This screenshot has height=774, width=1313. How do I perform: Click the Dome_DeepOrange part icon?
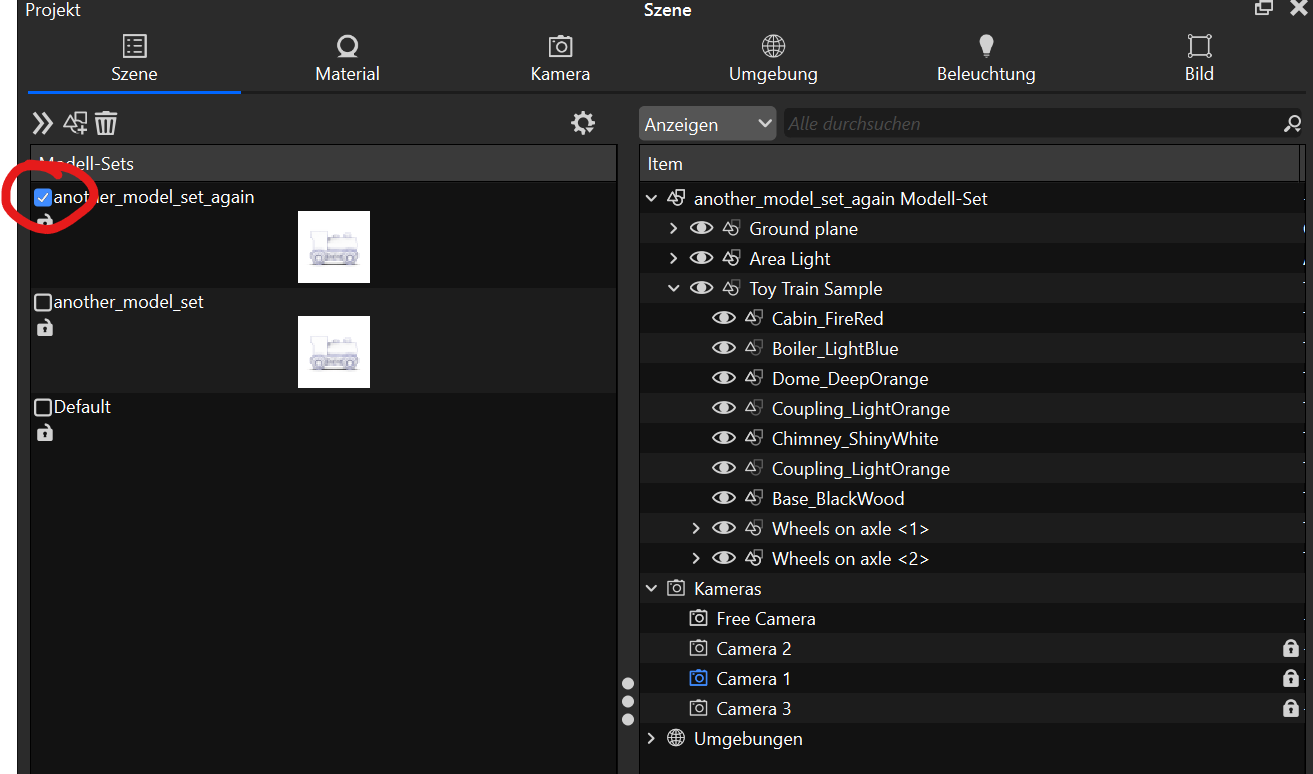(754, 379)
